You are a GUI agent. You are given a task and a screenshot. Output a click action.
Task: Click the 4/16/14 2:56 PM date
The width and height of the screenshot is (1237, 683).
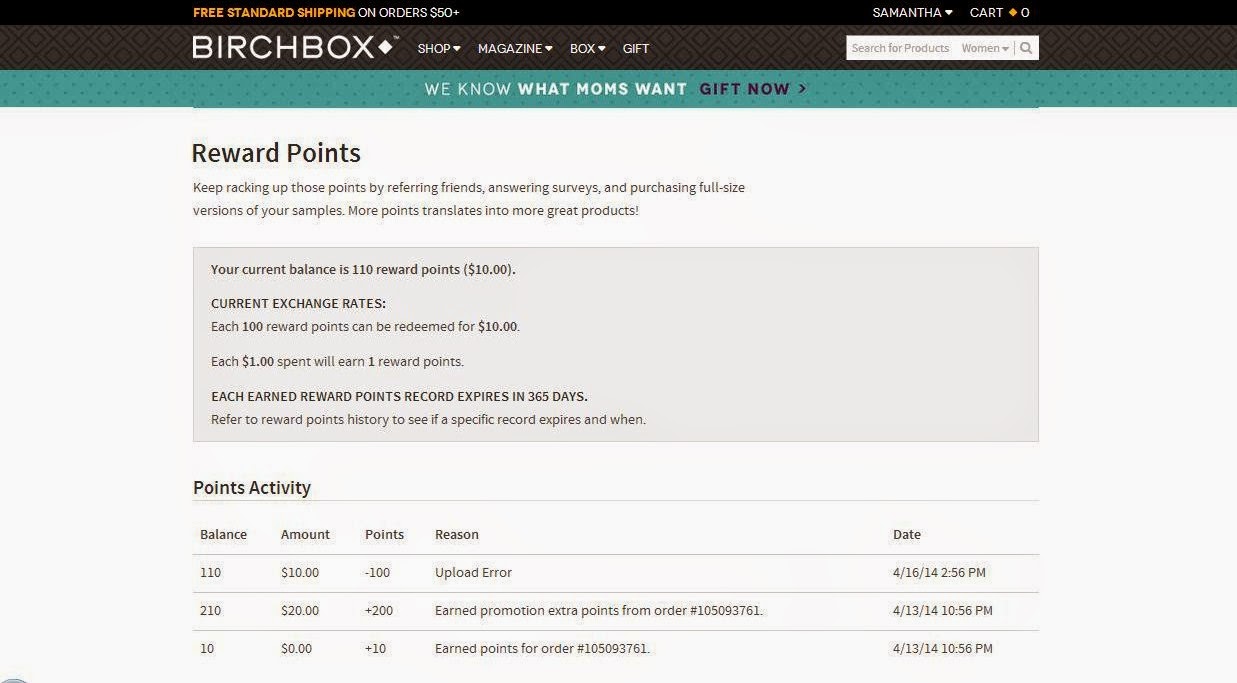point(939,572)
